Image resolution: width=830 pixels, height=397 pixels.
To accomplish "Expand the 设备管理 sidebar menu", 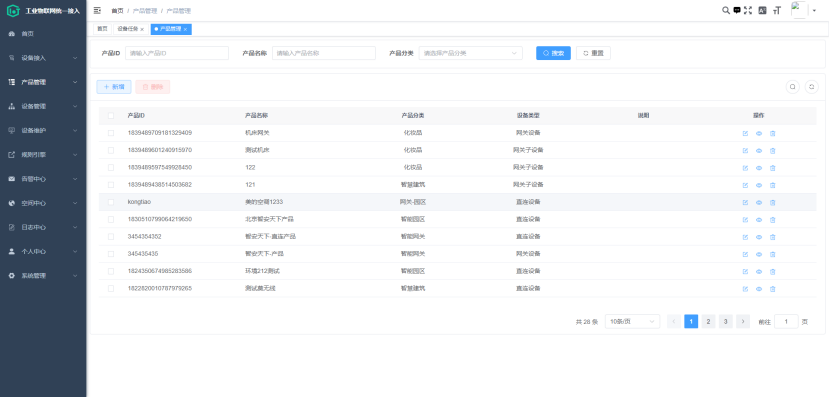I will 43,106.
